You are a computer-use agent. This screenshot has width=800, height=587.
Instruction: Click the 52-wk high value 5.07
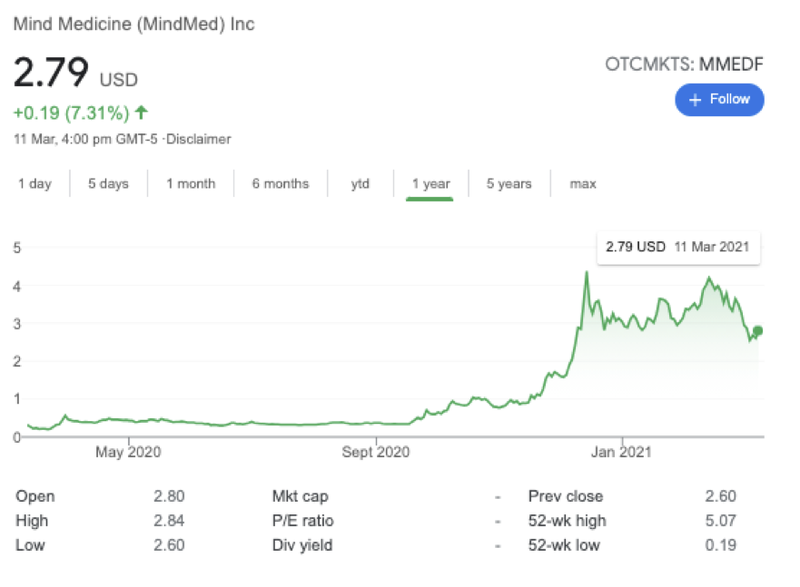(720, 521)
